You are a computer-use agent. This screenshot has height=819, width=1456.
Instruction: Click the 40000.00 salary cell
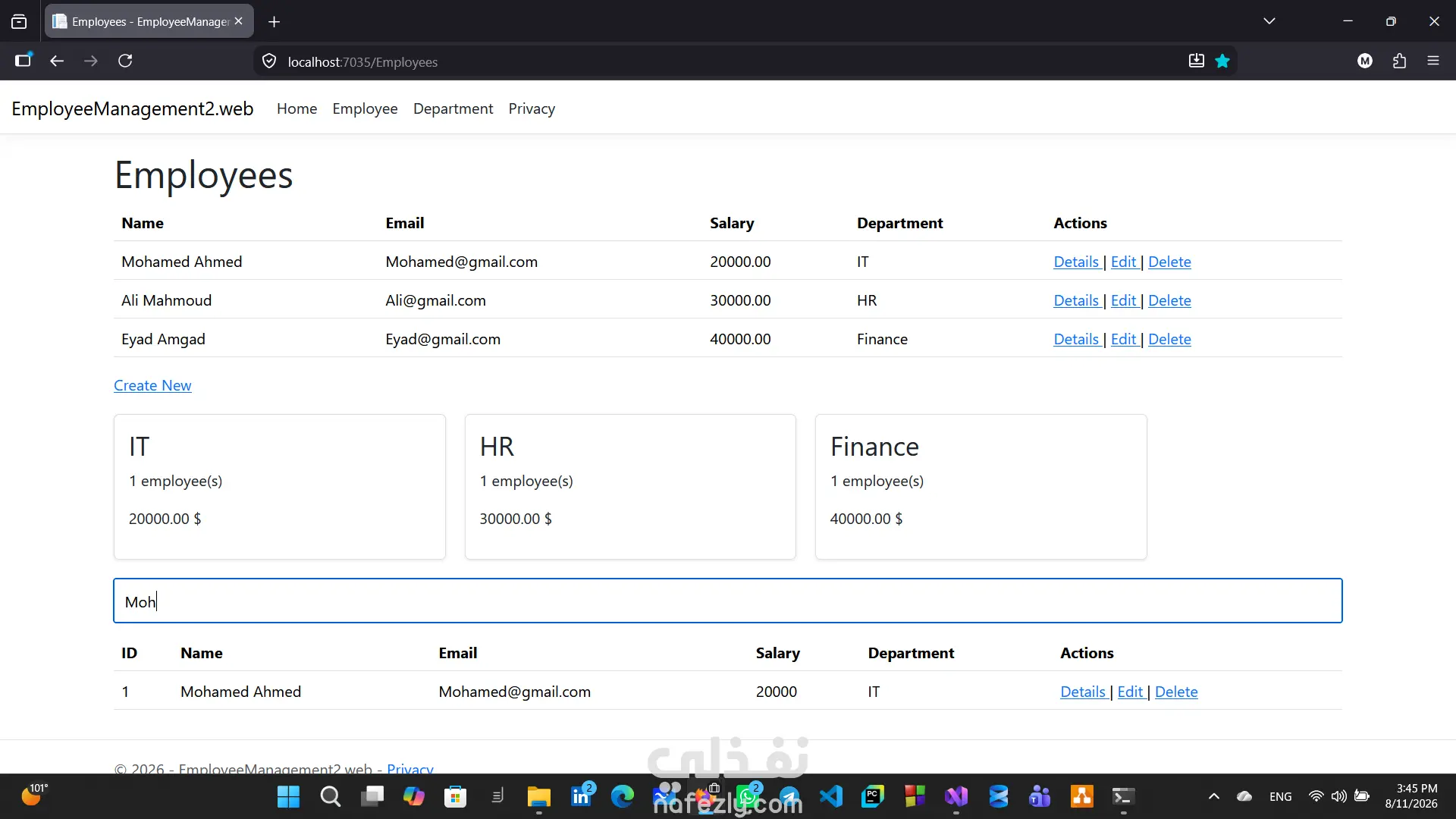coord(740,339)
